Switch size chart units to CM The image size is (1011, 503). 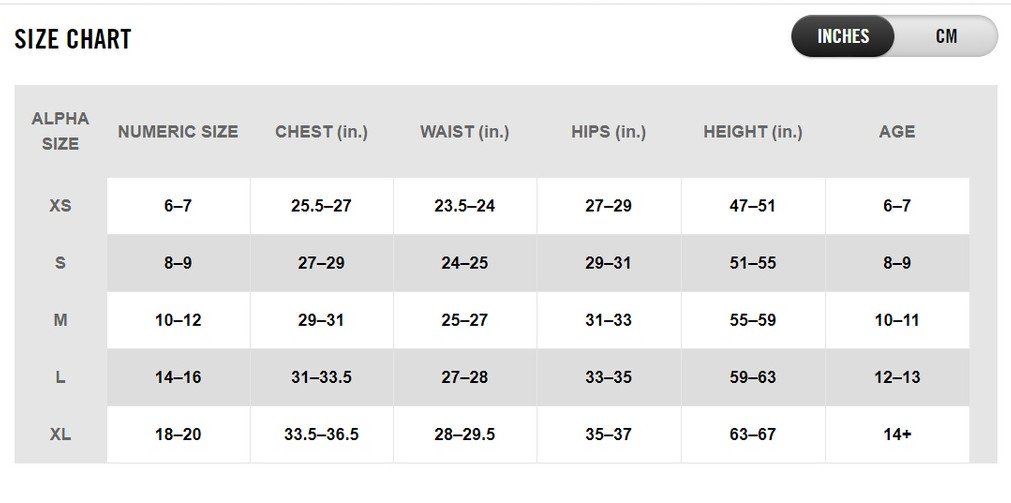point(946,37)
